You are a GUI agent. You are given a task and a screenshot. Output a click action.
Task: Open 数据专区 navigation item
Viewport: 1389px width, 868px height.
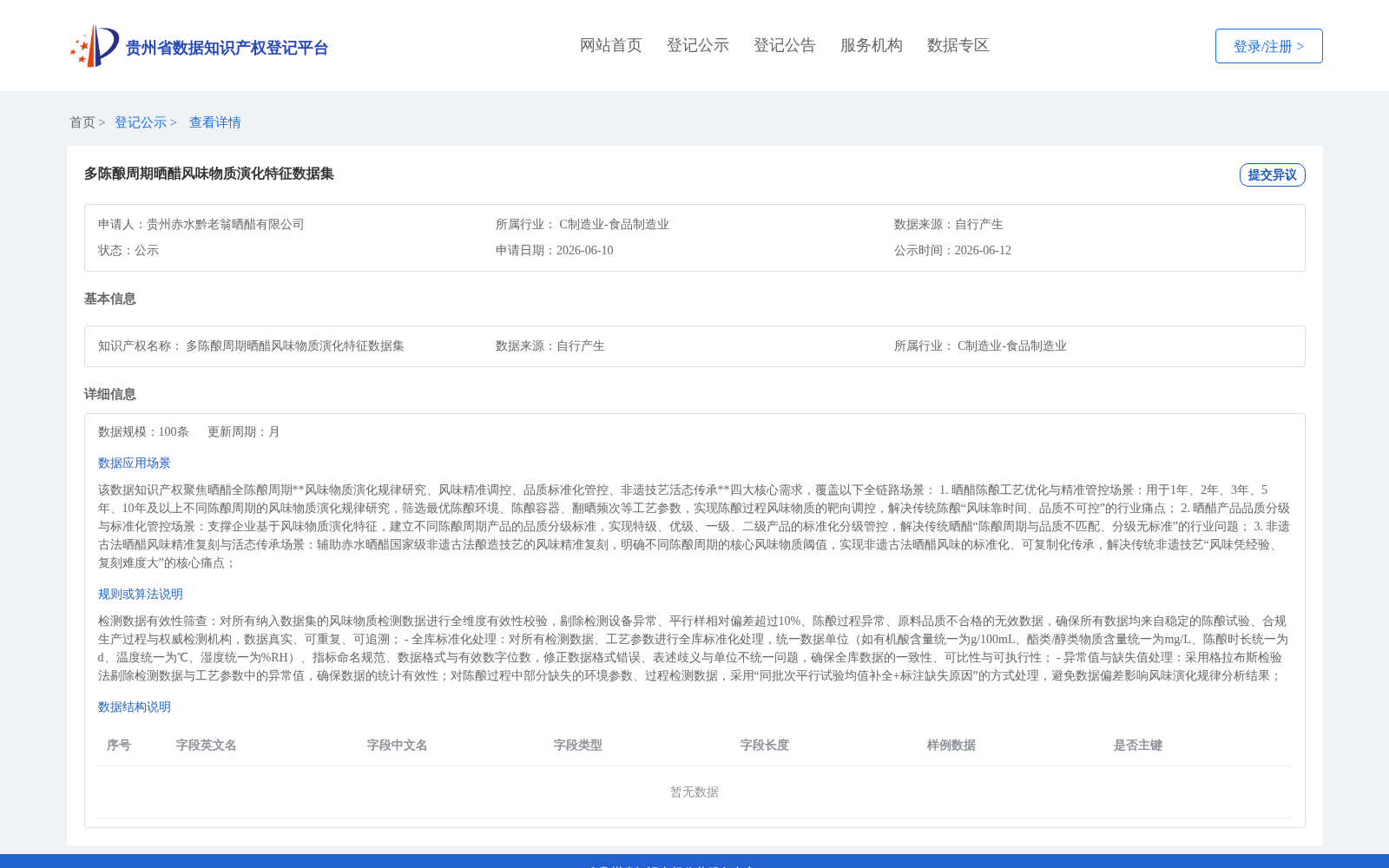click(958, 45)
